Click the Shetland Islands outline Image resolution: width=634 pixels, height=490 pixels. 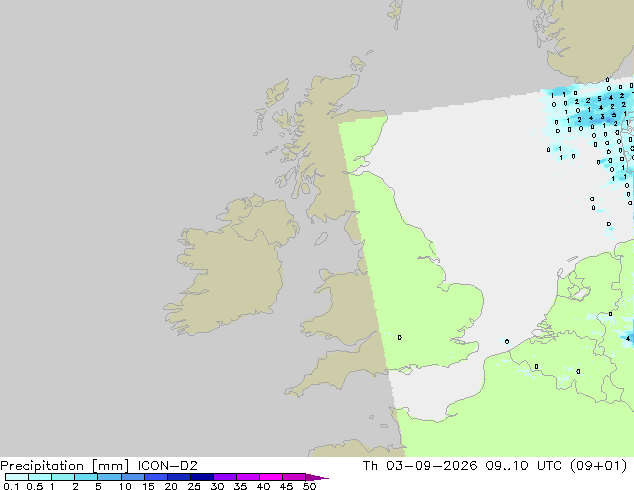pos(396,13)
